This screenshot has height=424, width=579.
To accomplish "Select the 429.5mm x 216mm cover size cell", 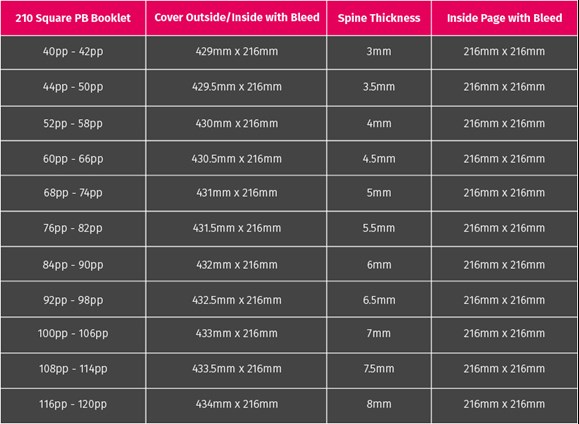I will click(236, 87).
